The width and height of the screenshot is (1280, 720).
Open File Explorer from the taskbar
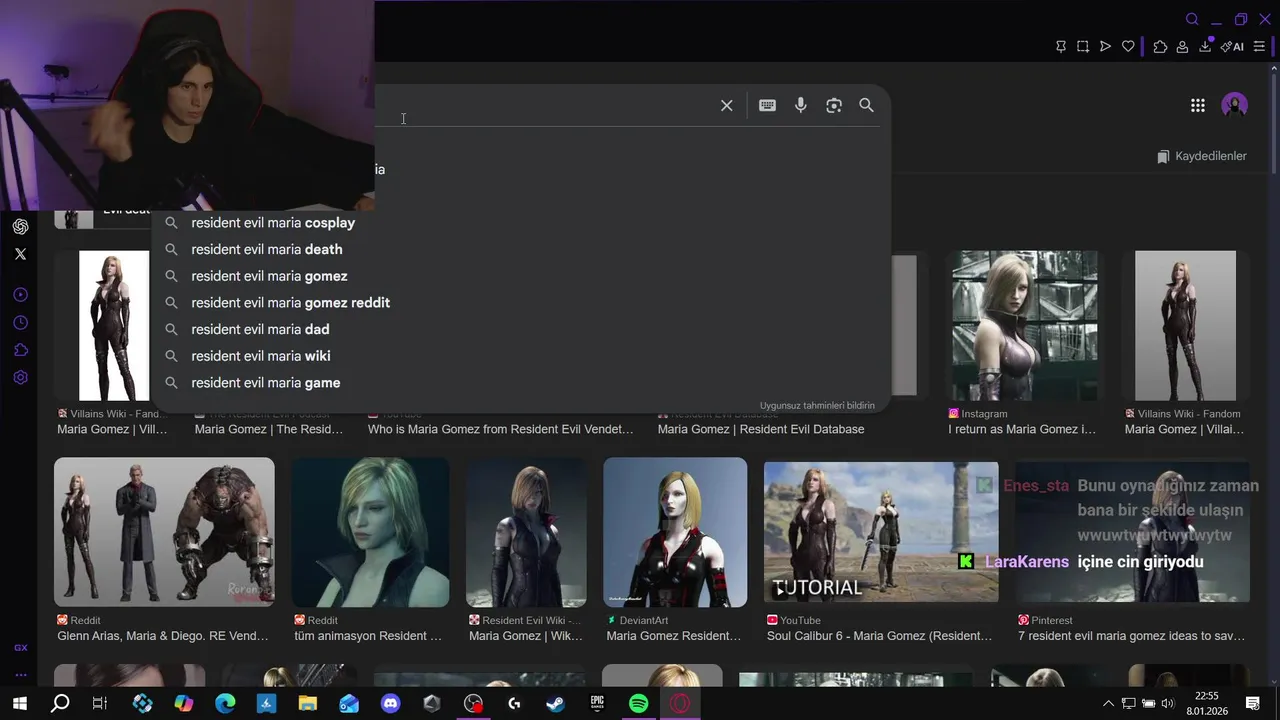(308, 704)
